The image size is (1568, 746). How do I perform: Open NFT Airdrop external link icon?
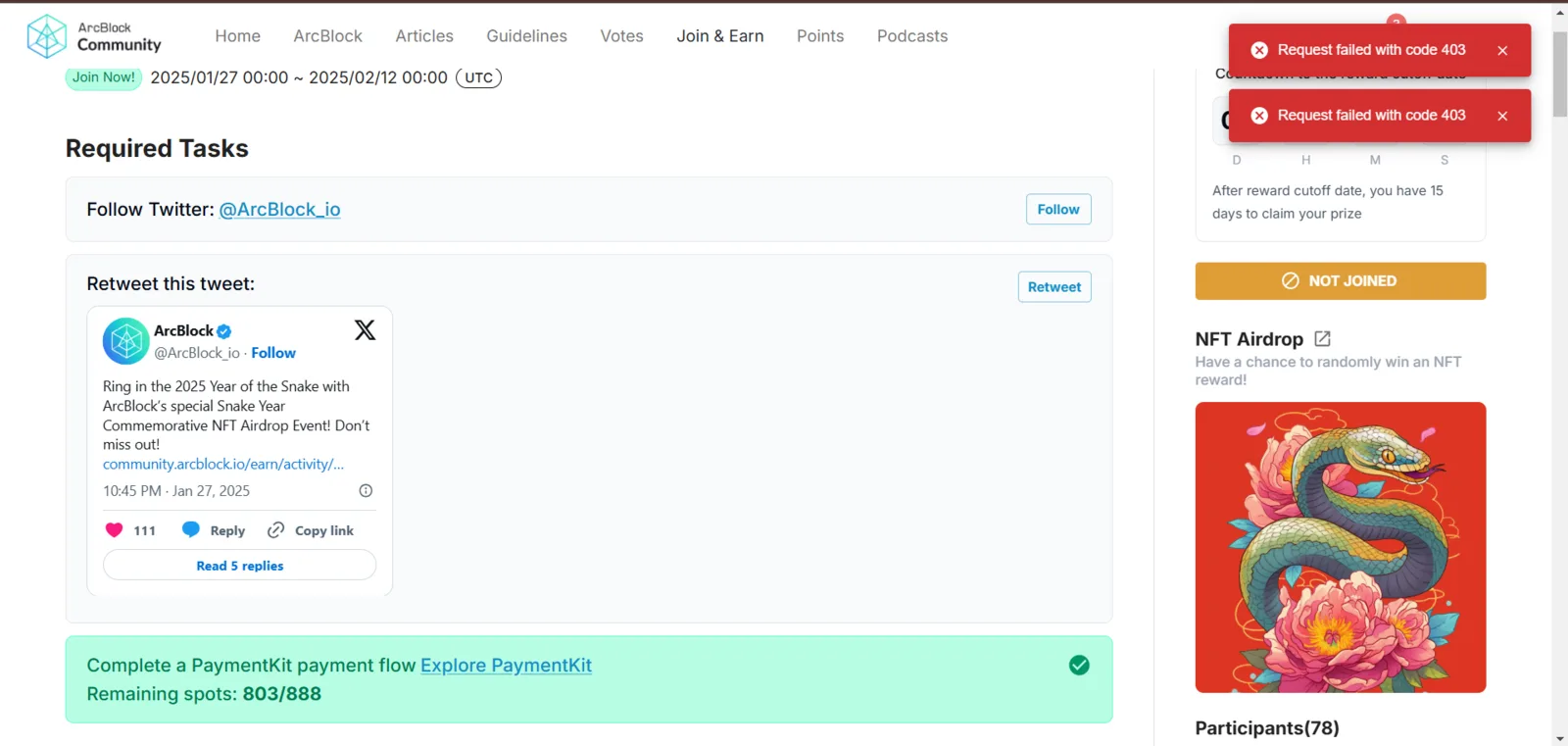point(1322,338)
